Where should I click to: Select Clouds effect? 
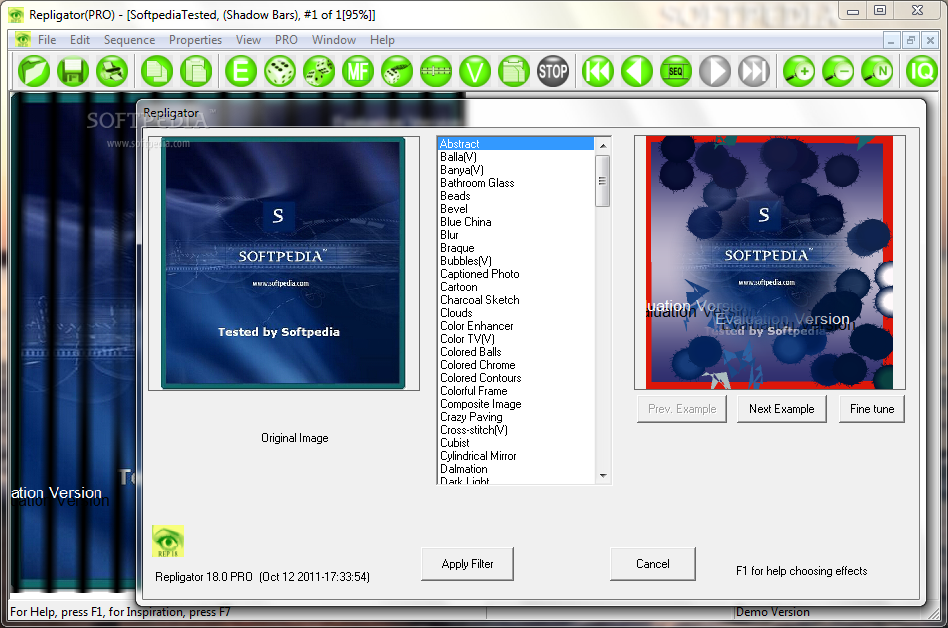point(515,313)
